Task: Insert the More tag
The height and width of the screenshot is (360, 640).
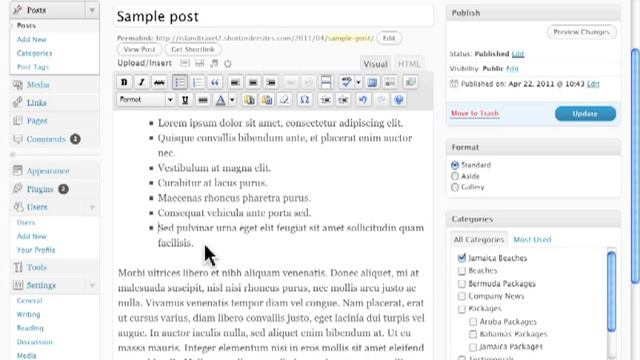Action: pyautogui.click(x=326, y=82)
